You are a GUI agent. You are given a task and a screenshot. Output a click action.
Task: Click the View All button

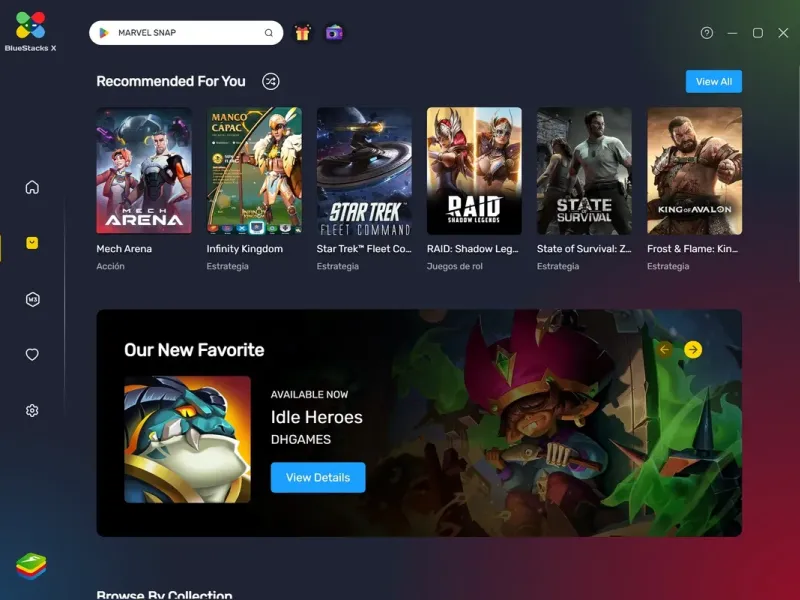point(714,82)
